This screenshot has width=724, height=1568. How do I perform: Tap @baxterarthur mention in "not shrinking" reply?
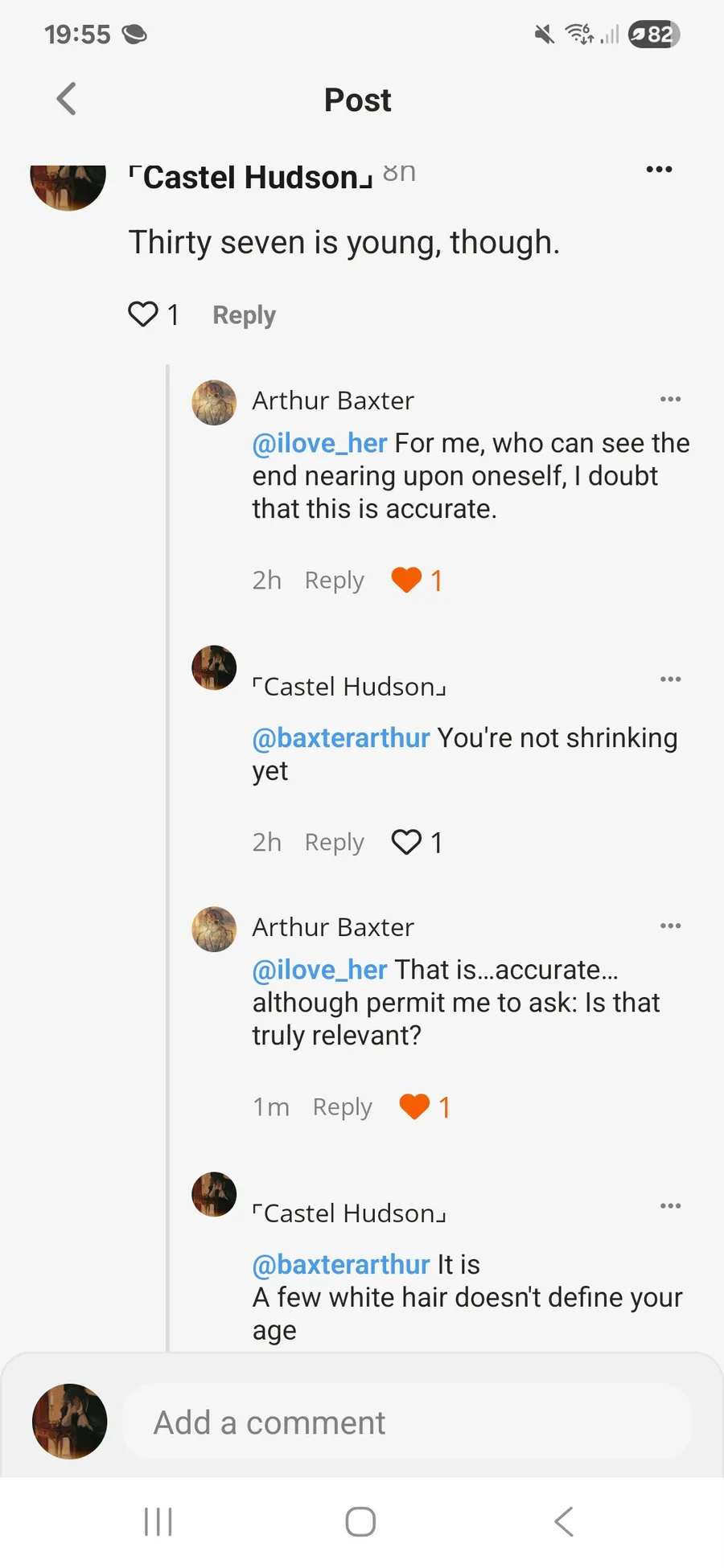341,738
